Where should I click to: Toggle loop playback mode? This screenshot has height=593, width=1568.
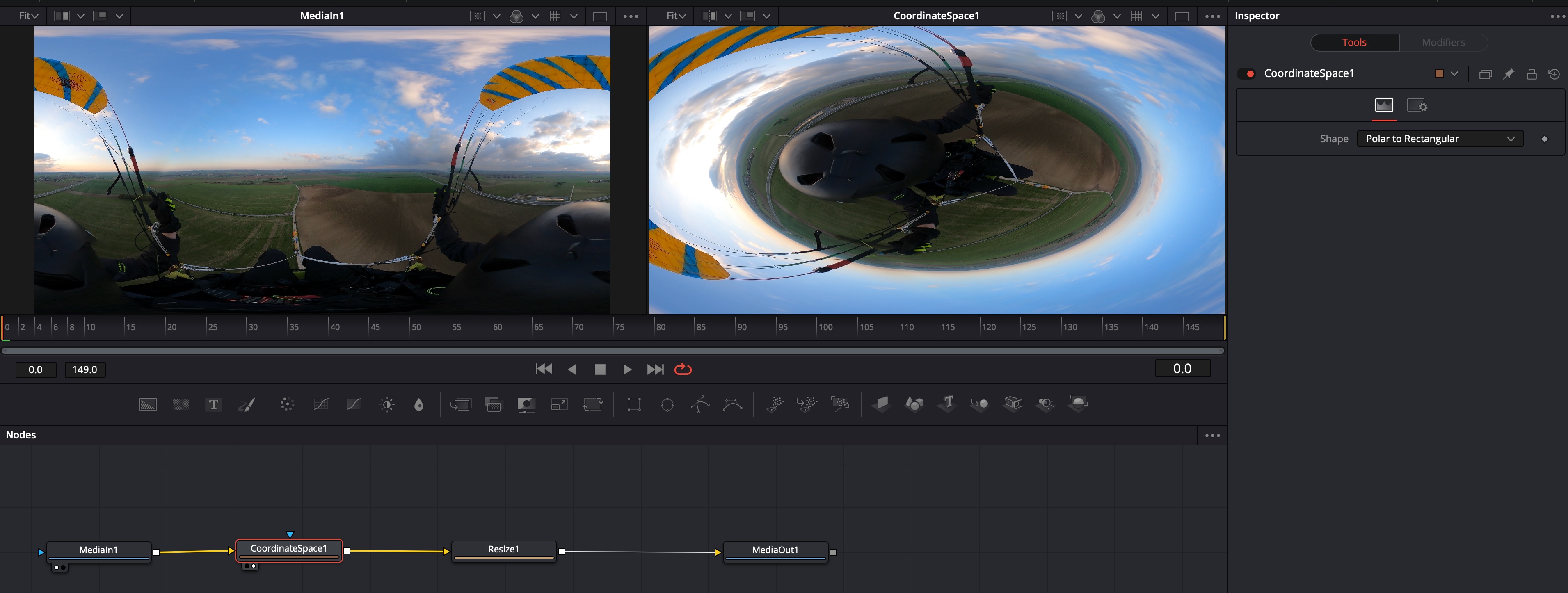point(683,369)
